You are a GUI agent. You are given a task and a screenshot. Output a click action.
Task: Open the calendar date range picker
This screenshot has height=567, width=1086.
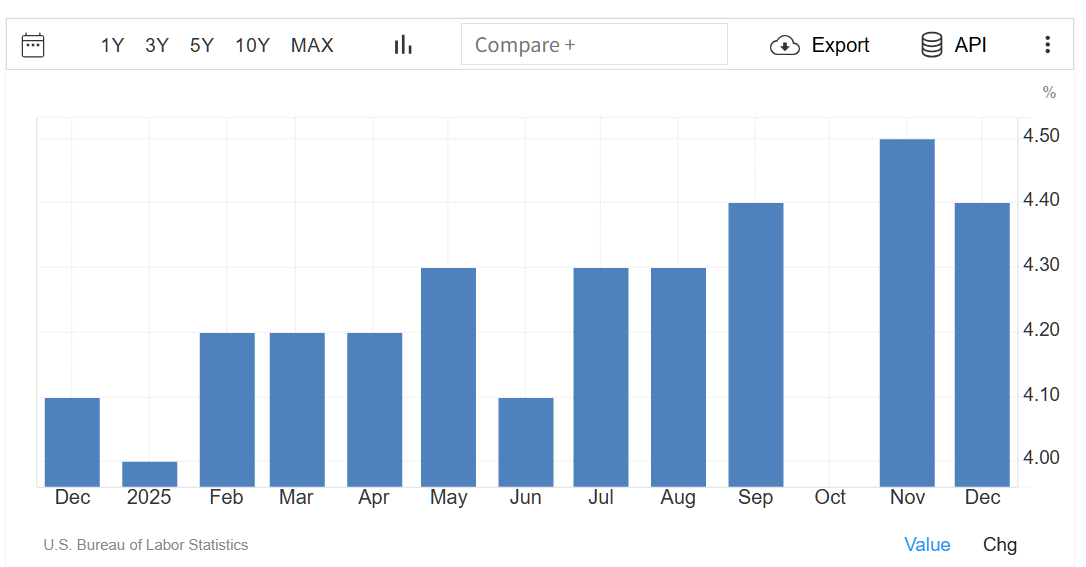coord(33,45)
